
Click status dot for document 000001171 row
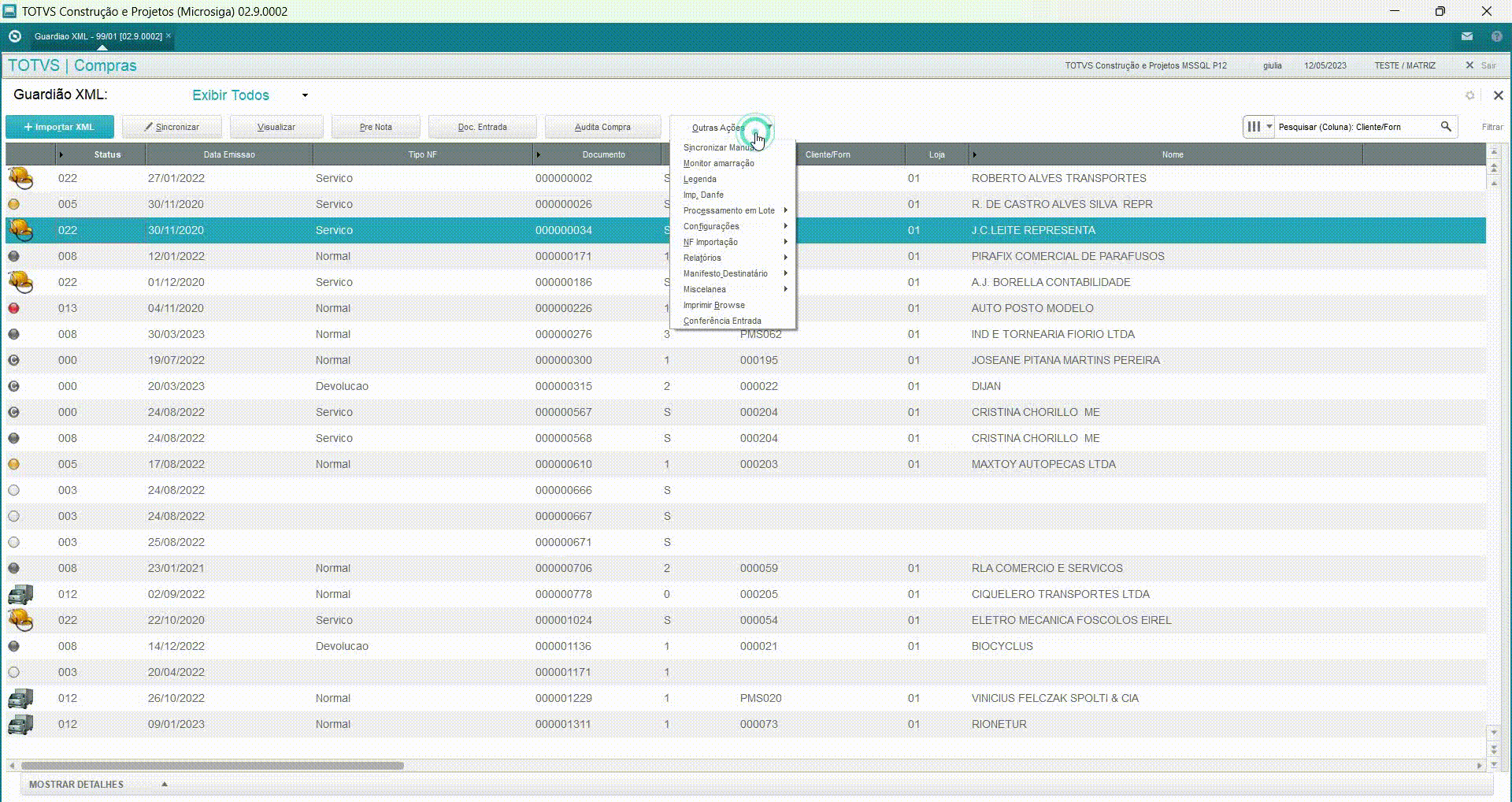13,672
